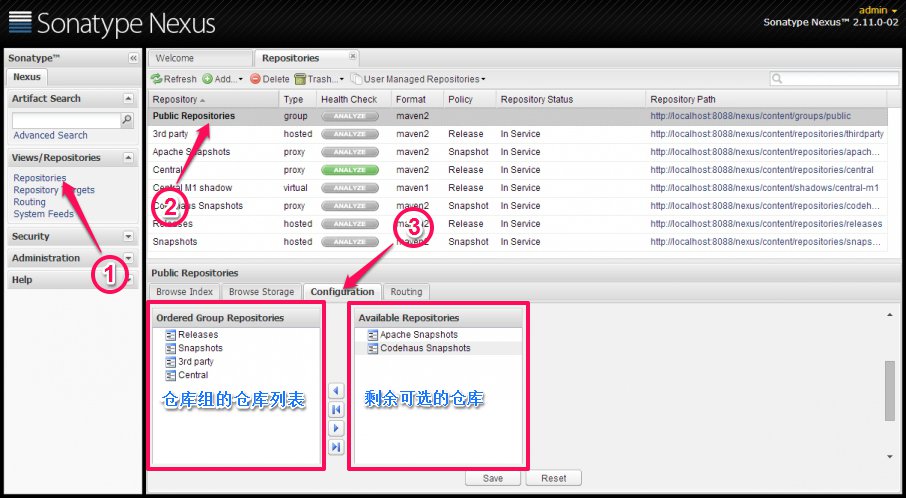Collapse the Views/Repositories section

click(128, 158)
